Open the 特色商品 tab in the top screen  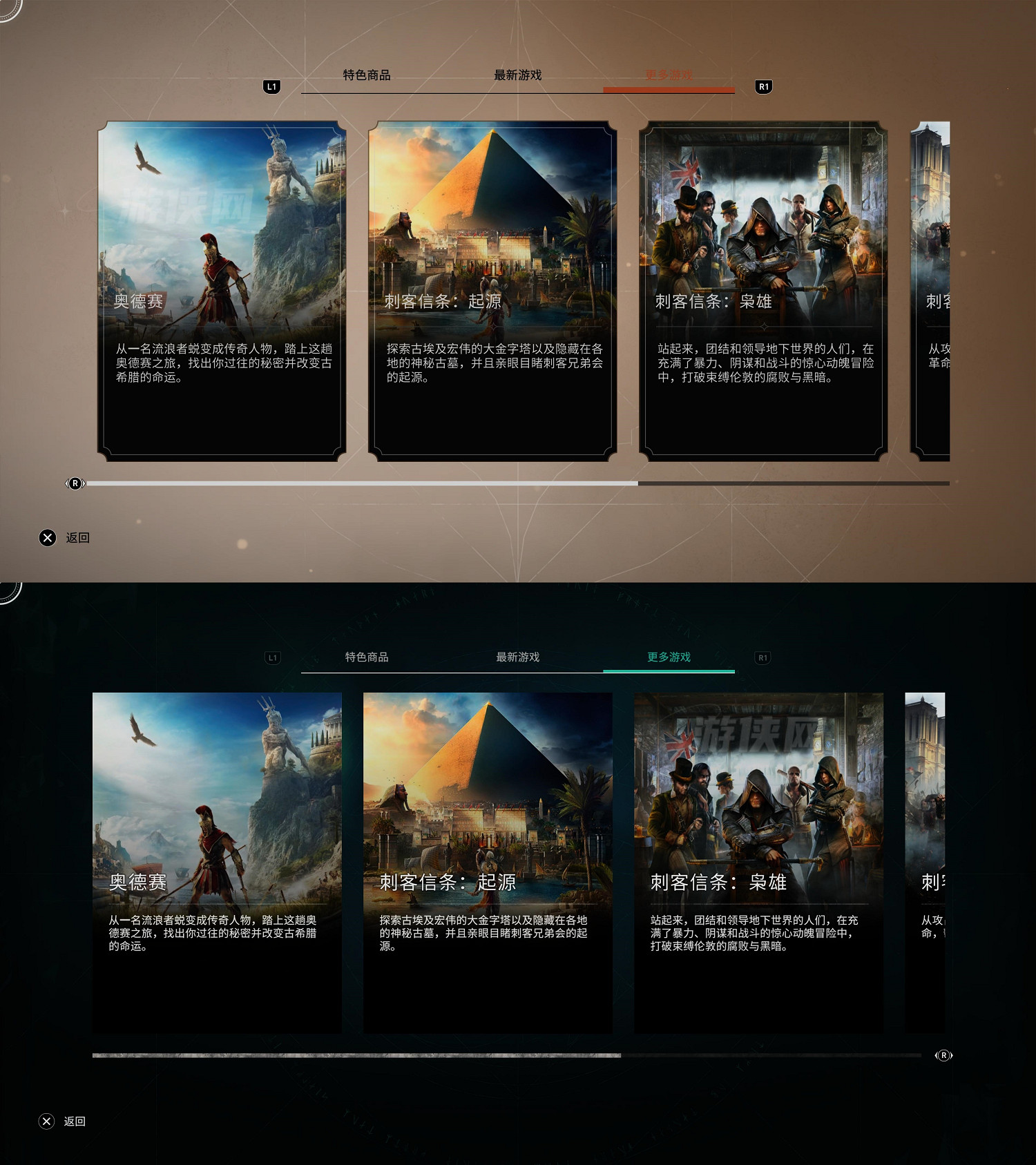(367, 75)
